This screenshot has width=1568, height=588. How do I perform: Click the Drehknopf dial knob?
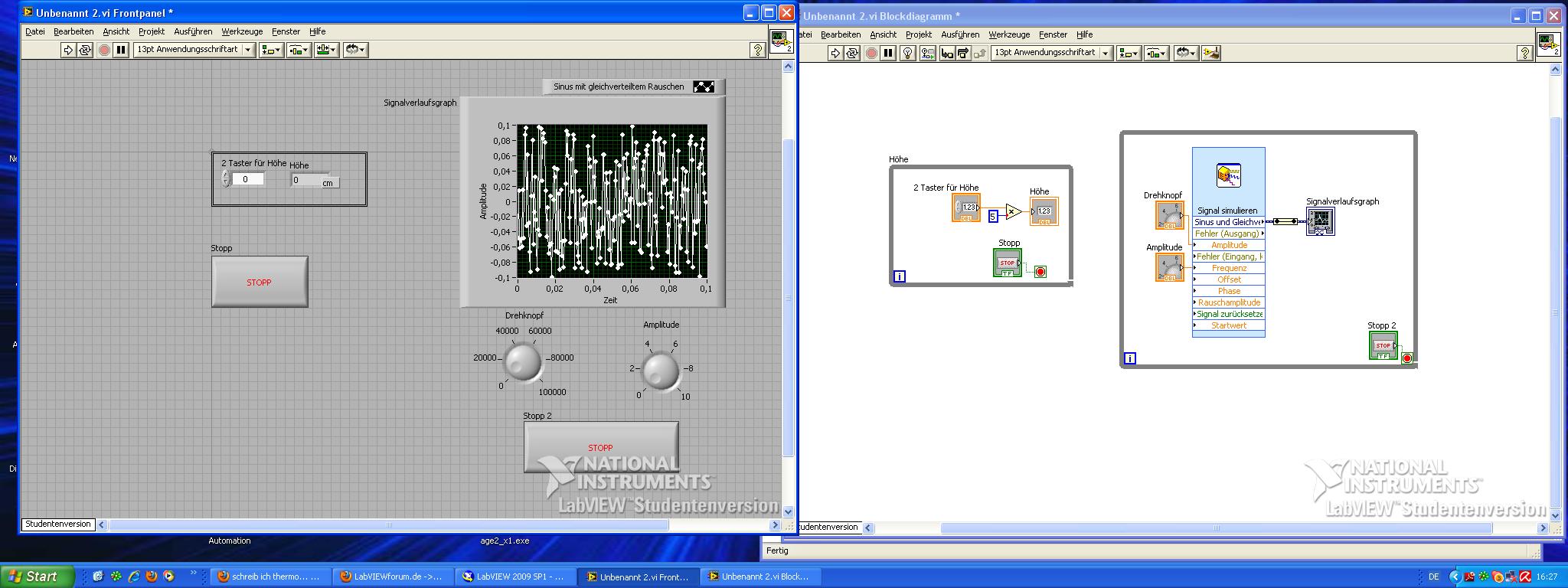(x=524, y=361)
